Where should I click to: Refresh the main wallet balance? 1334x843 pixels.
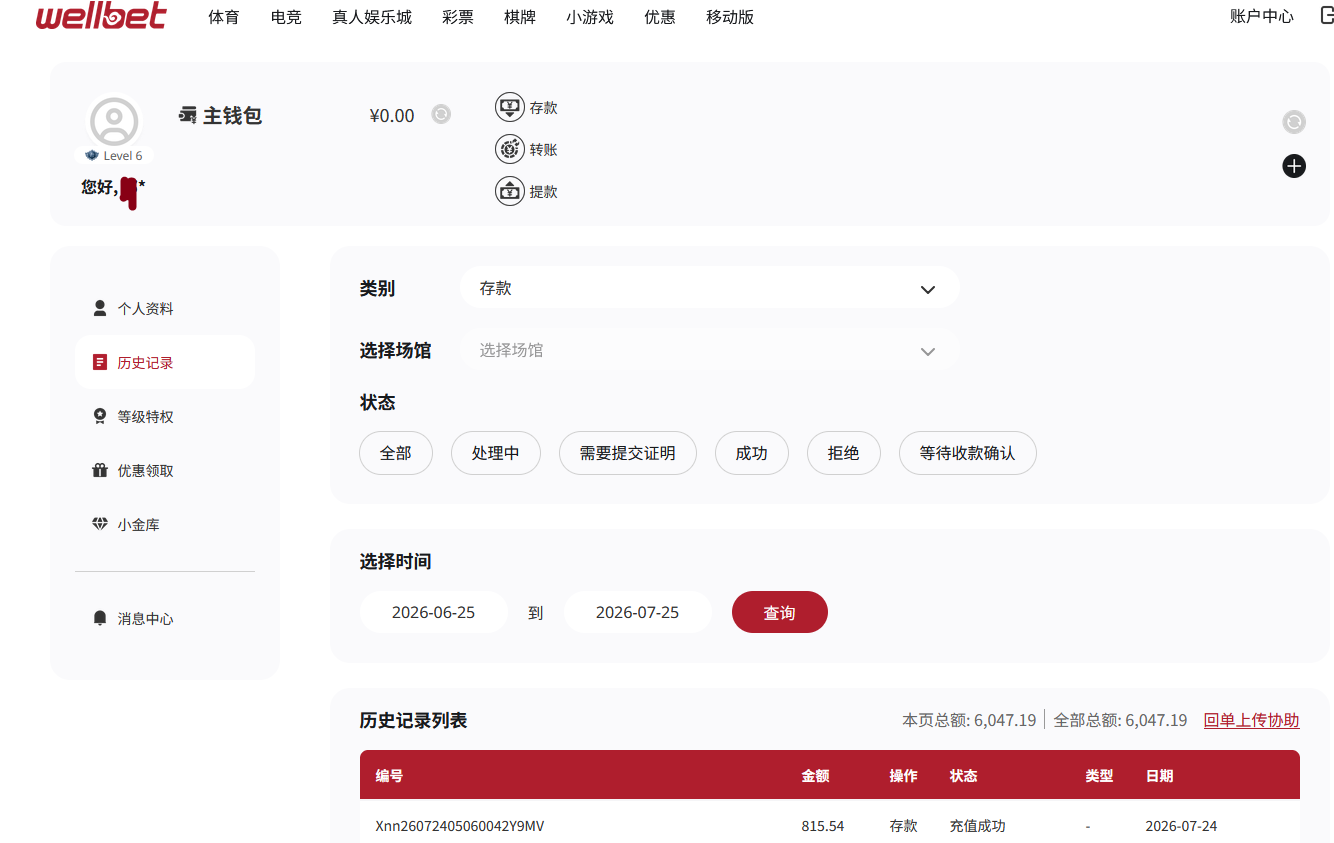coord(441,114)
